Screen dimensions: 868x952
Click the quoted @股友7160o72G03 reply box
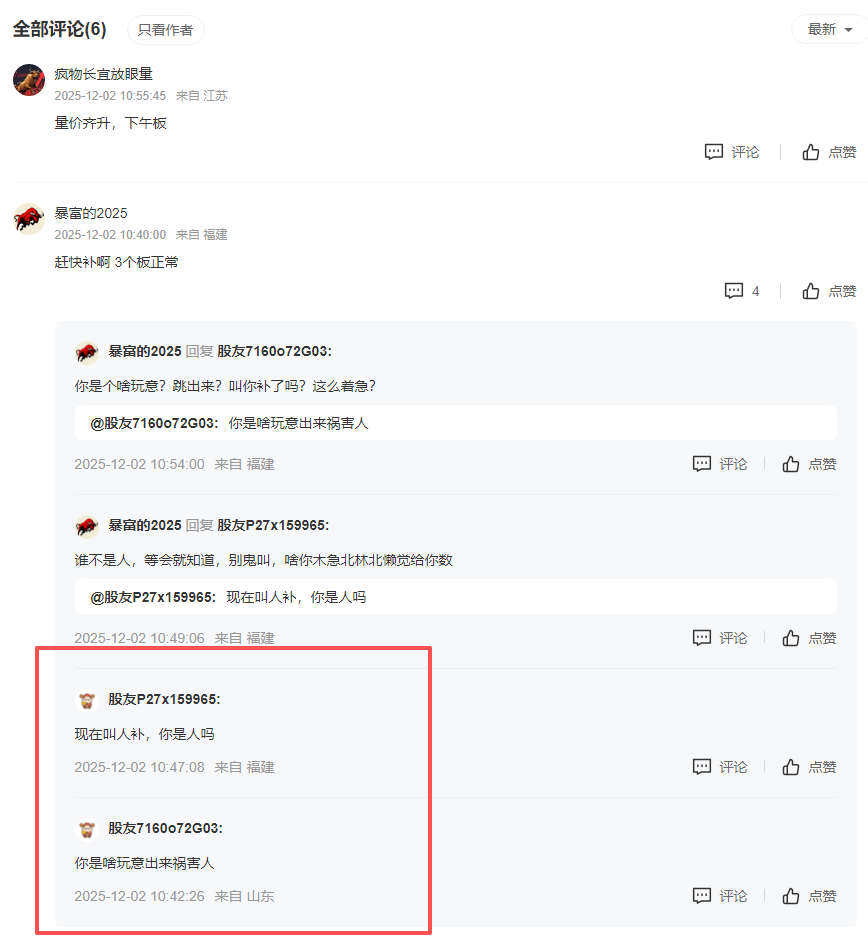[456, 423]
